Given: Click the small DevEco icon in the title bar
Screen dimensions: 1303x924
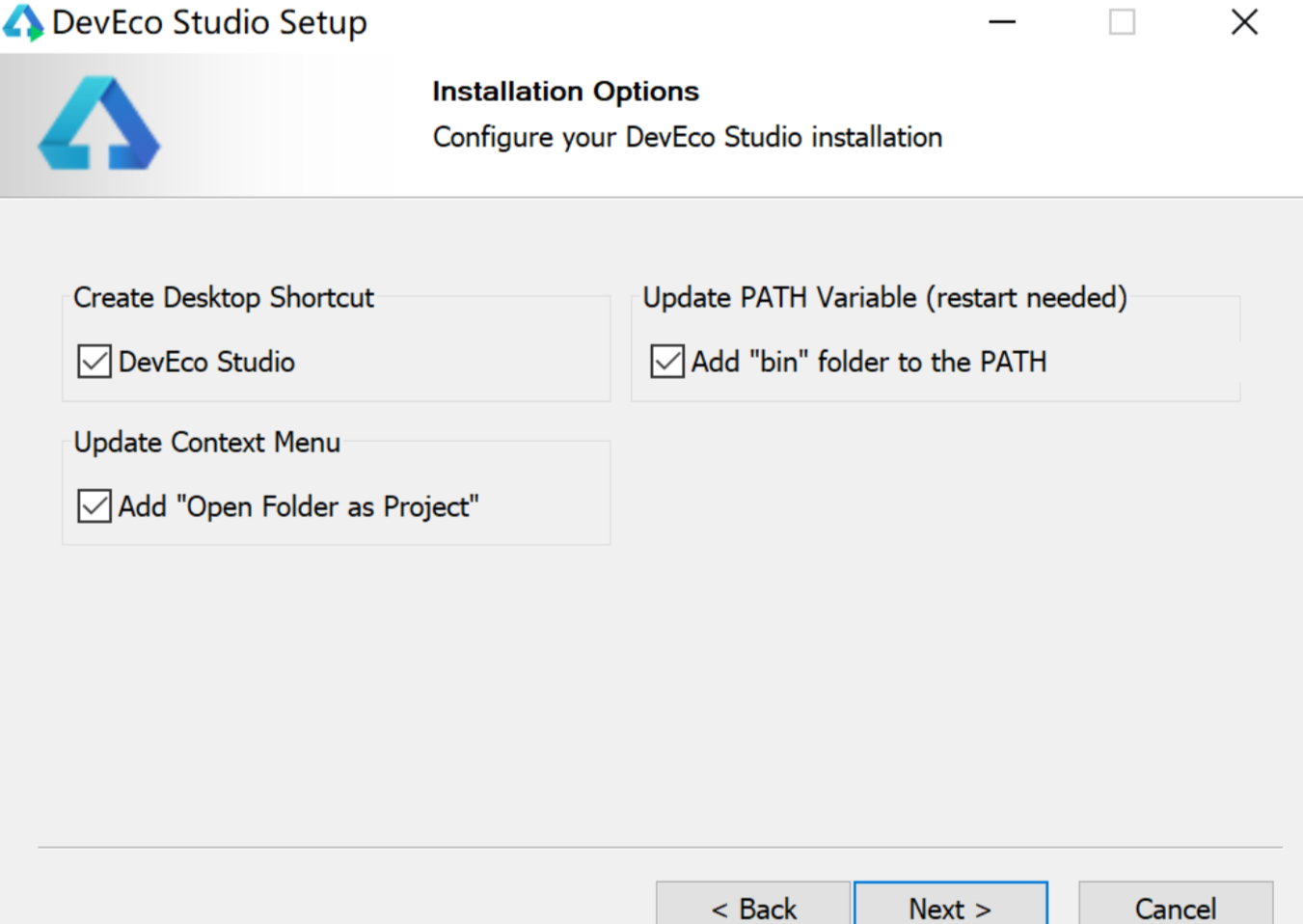Looking at the screenshot, I should pyautogui.click(x=23, y=22).
